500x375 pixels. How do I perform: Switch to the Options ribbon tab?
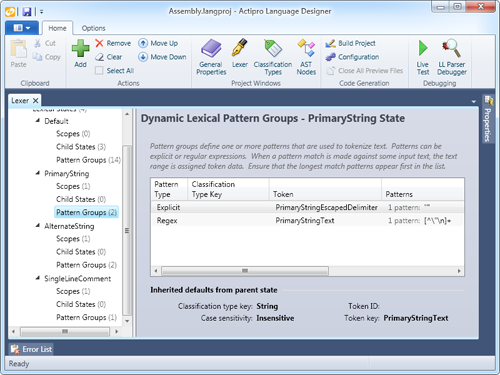coord(93,28)
